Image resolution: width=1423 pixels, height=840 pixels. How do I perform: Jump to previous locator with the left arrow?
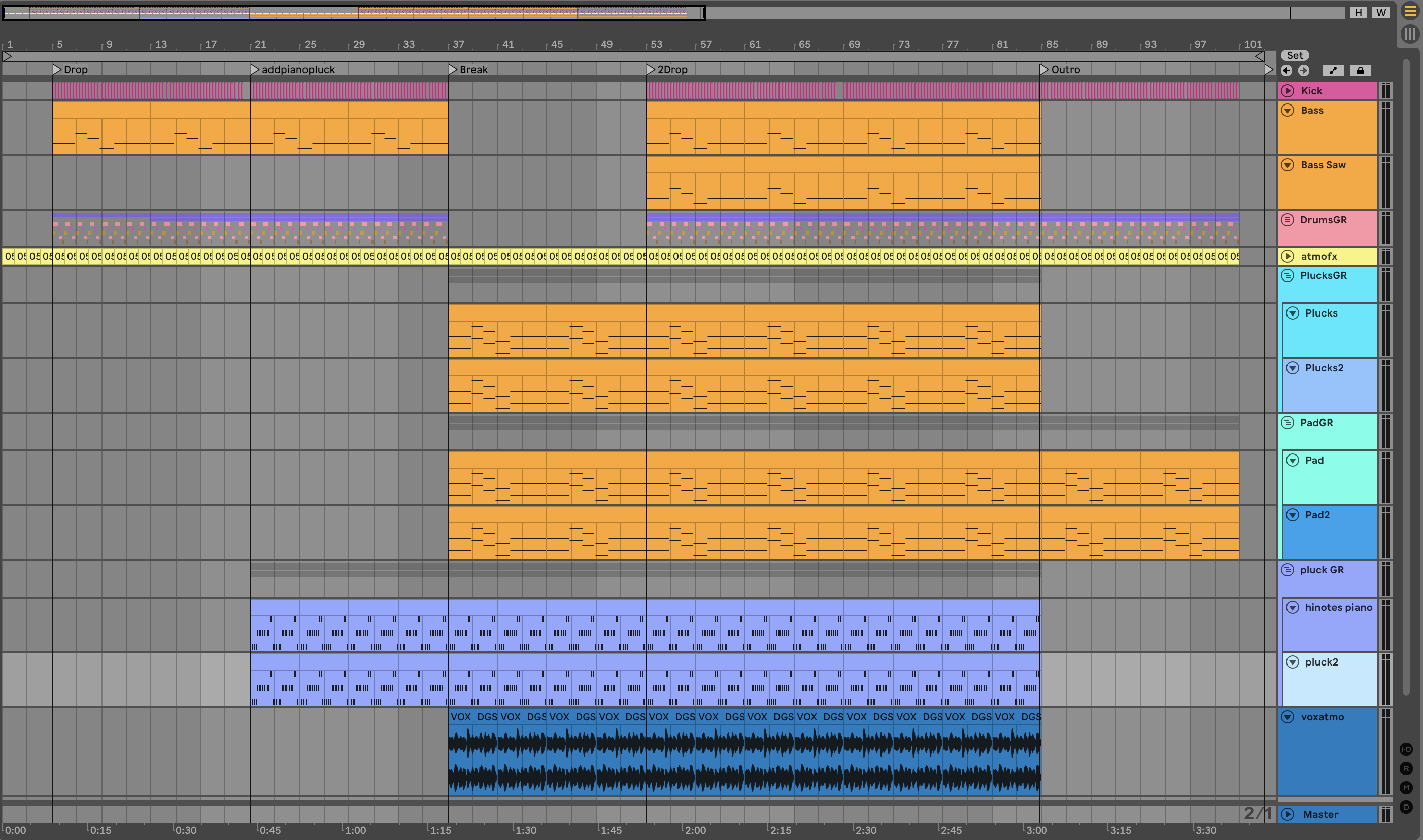pyautogui.click(x=1286, y=71)
